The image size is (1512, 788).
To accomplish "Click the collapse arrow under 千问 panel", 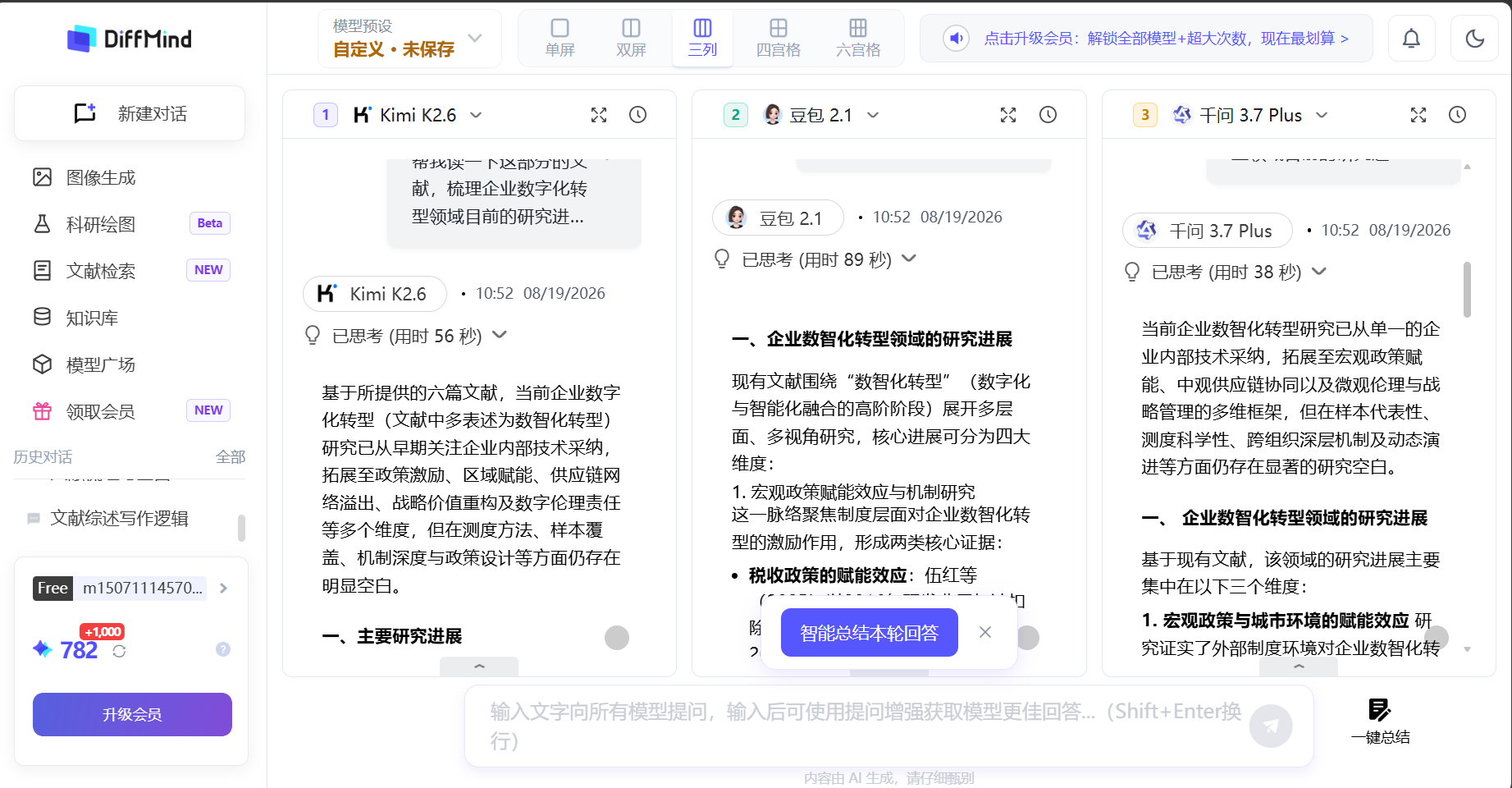I will (1299, 667).
